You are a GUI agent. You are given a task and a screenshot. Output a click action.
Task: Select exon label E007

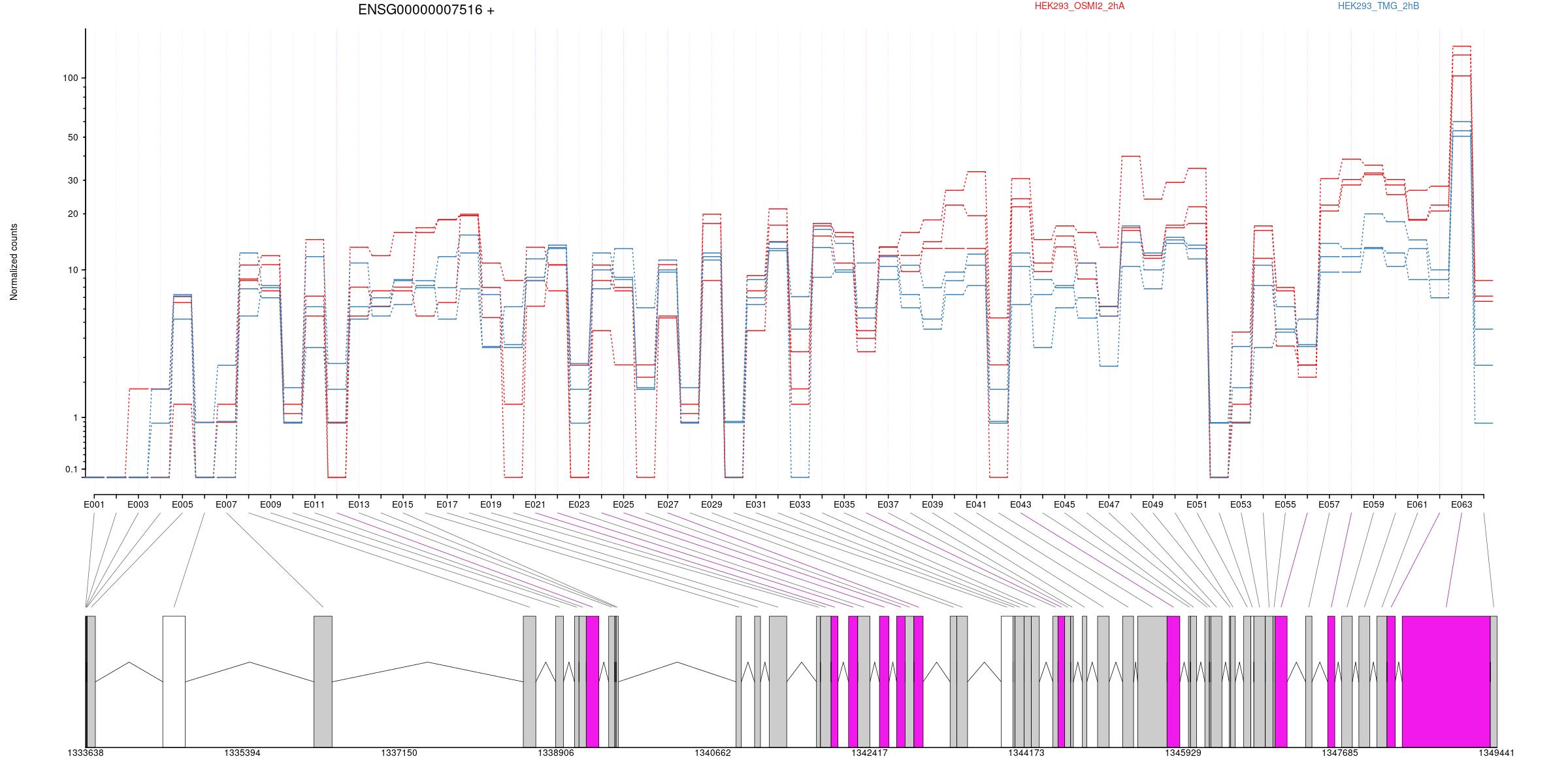click(226, 504)
